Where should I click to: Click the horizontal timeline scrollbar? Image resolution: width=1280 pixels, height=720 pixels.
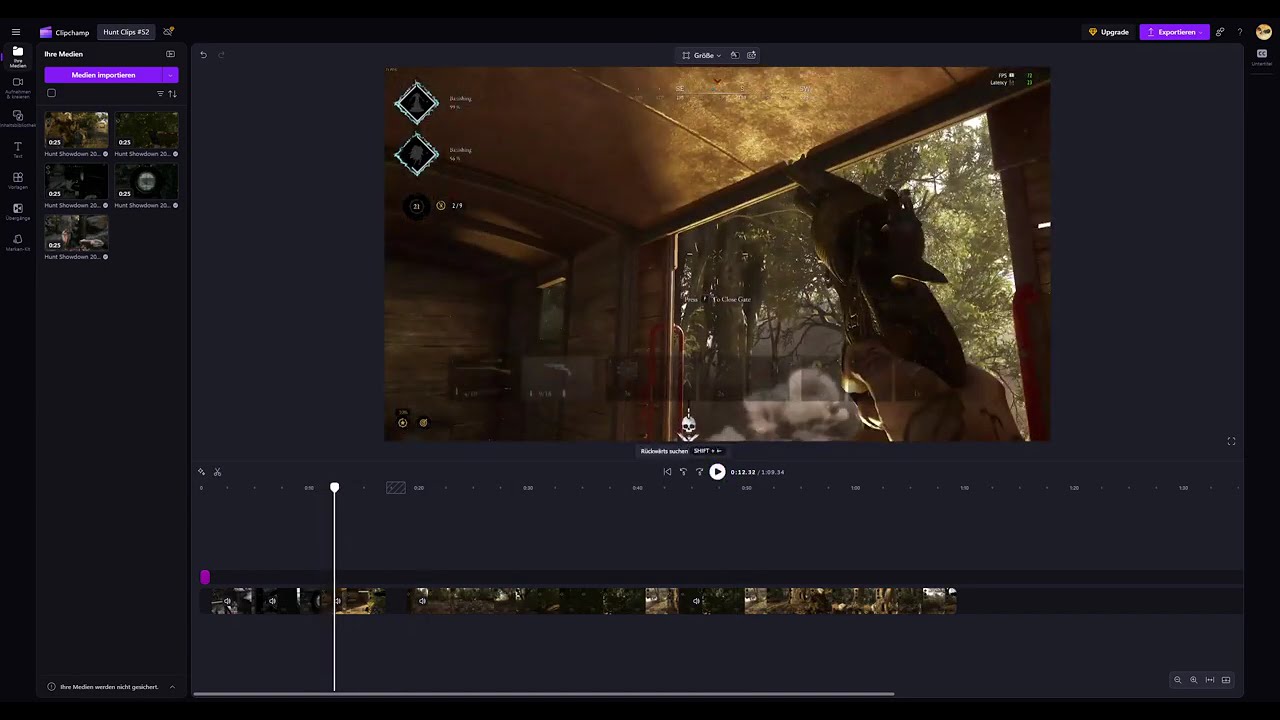point(543,693)
